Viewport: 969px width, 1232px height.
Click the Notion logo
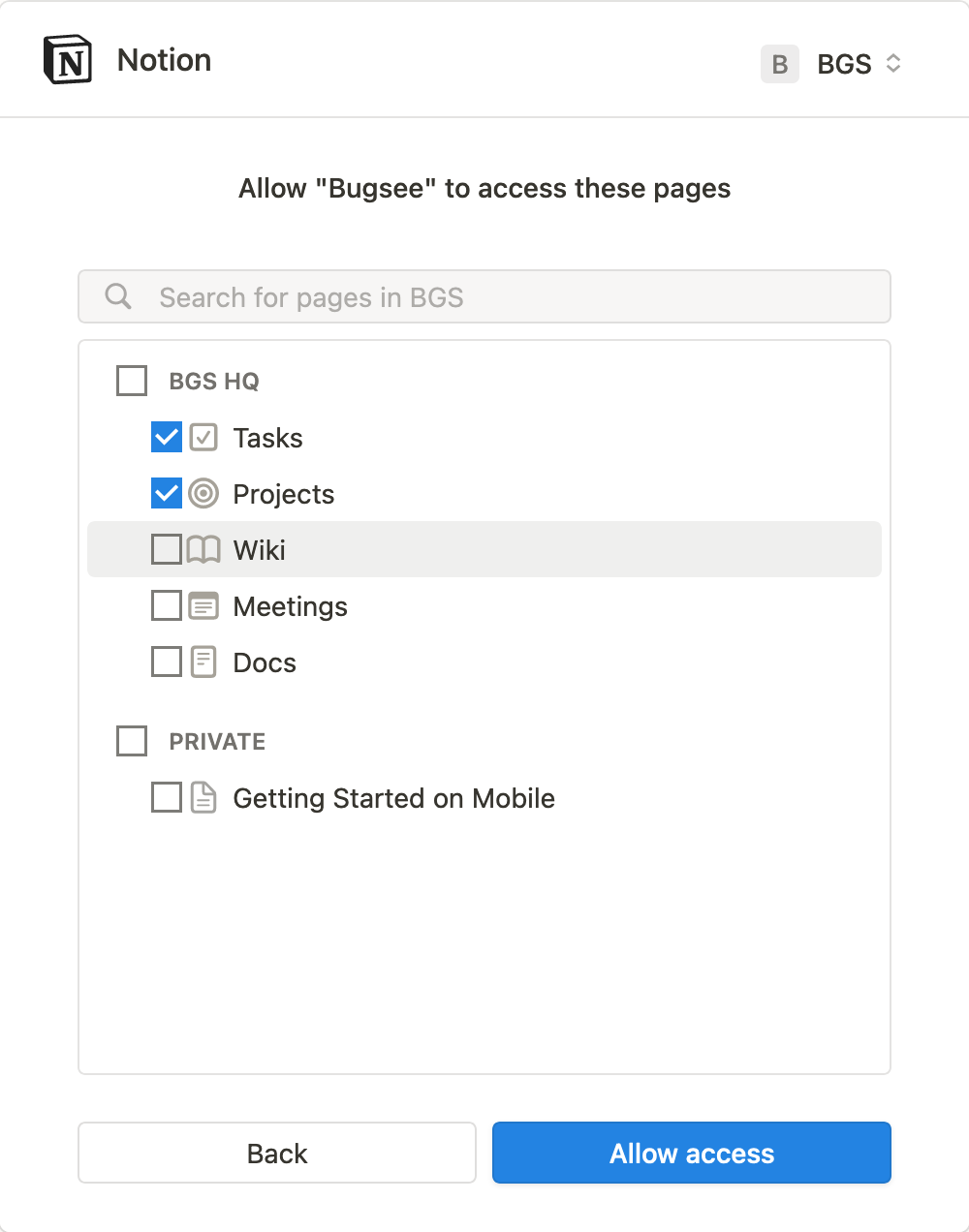[67, 59]
